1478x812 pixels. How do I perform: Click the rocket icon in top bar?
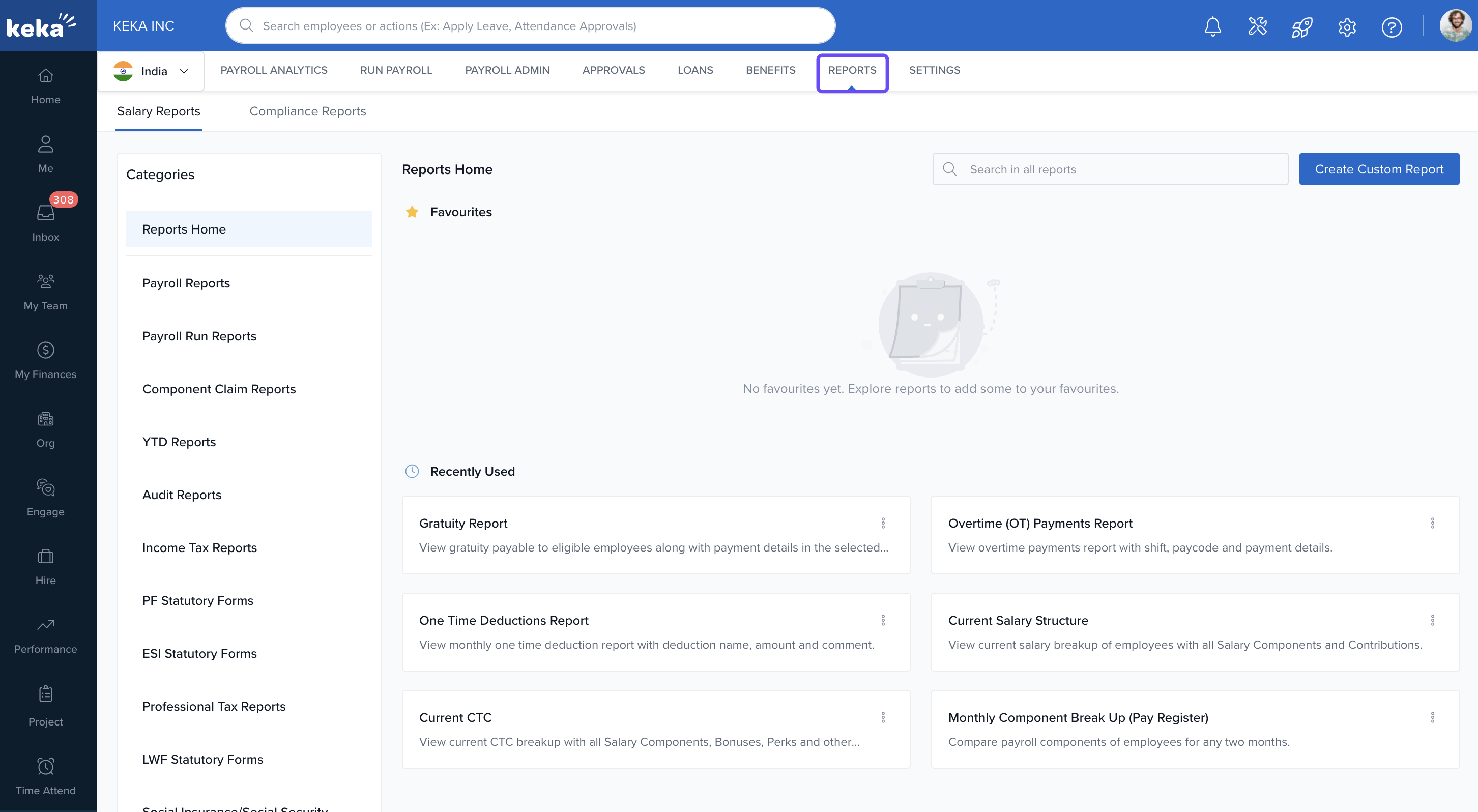tap(1301, 26)
